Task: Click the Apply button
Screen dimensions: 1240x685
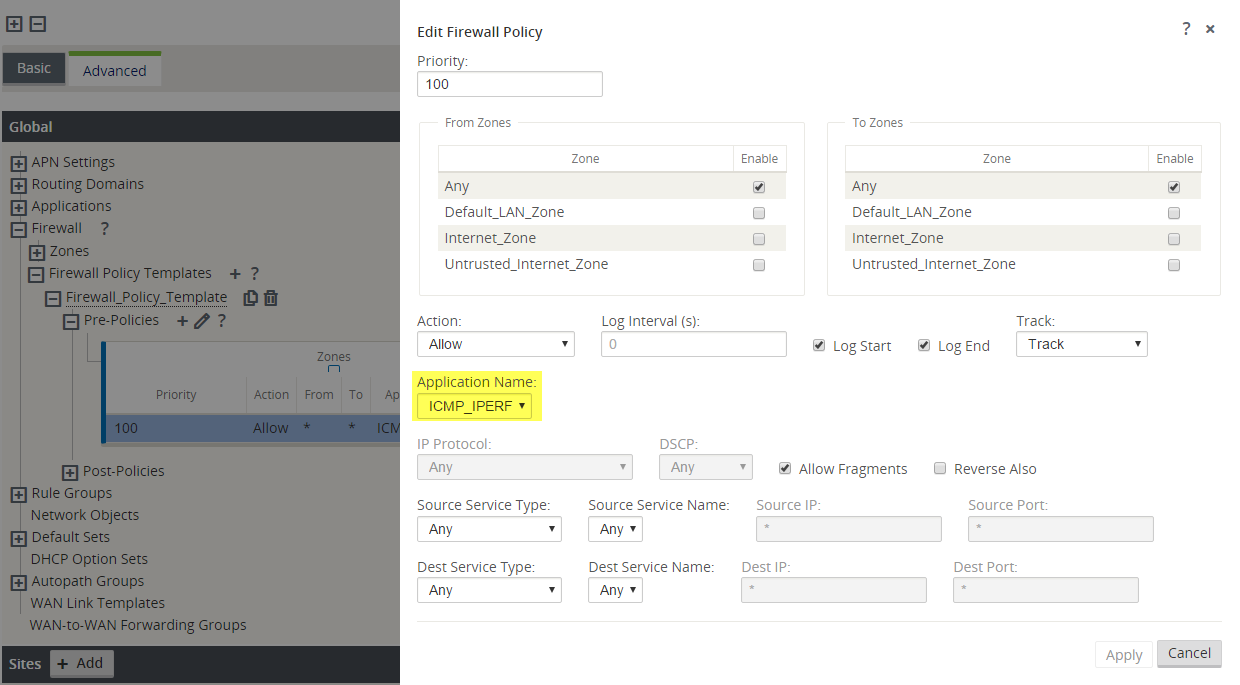Action: (x=1124, y=654)
